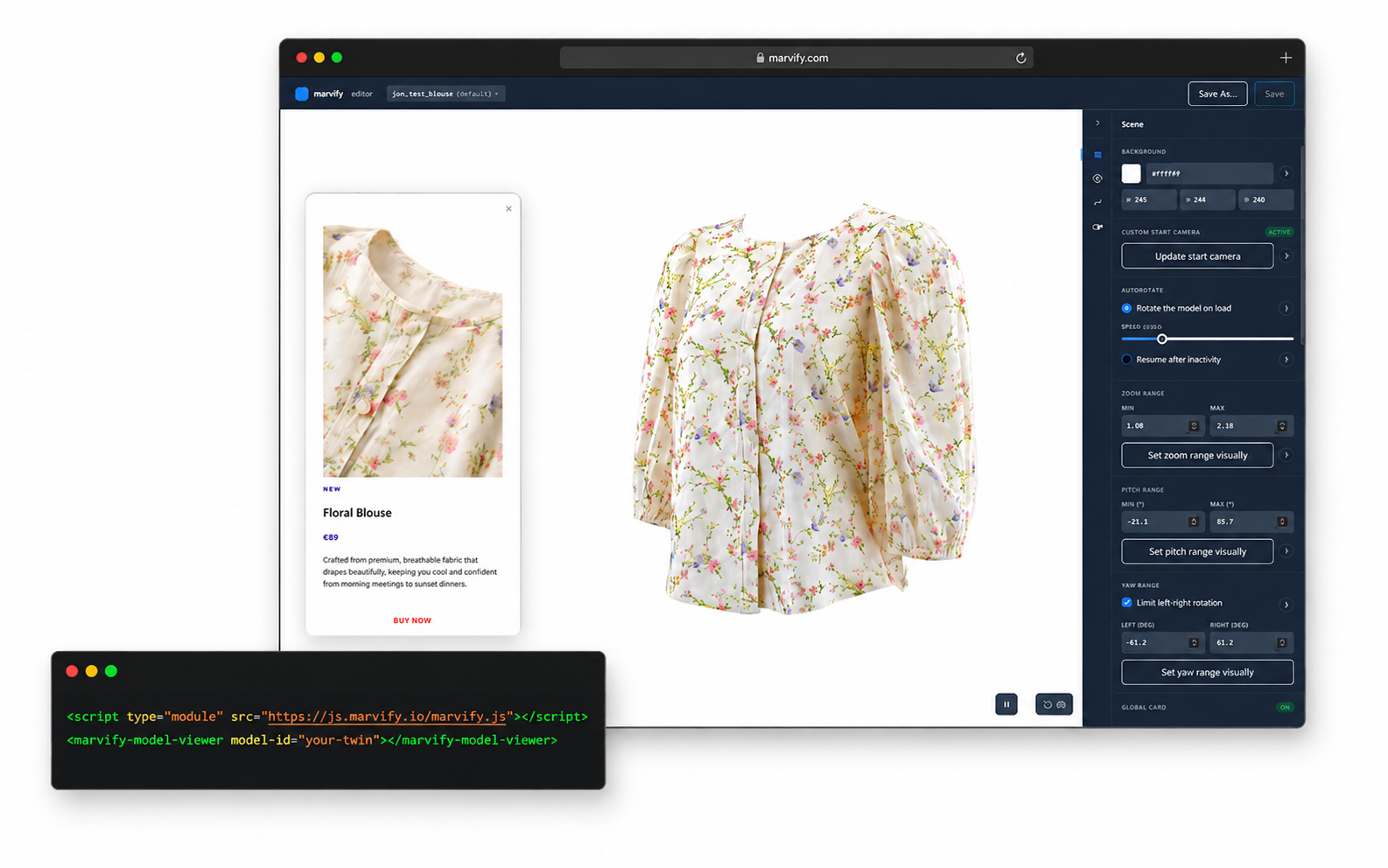Open the jon_test_blouse model dropdown
The width and height of the screenshot is (1388, 868).
[445, 94]
